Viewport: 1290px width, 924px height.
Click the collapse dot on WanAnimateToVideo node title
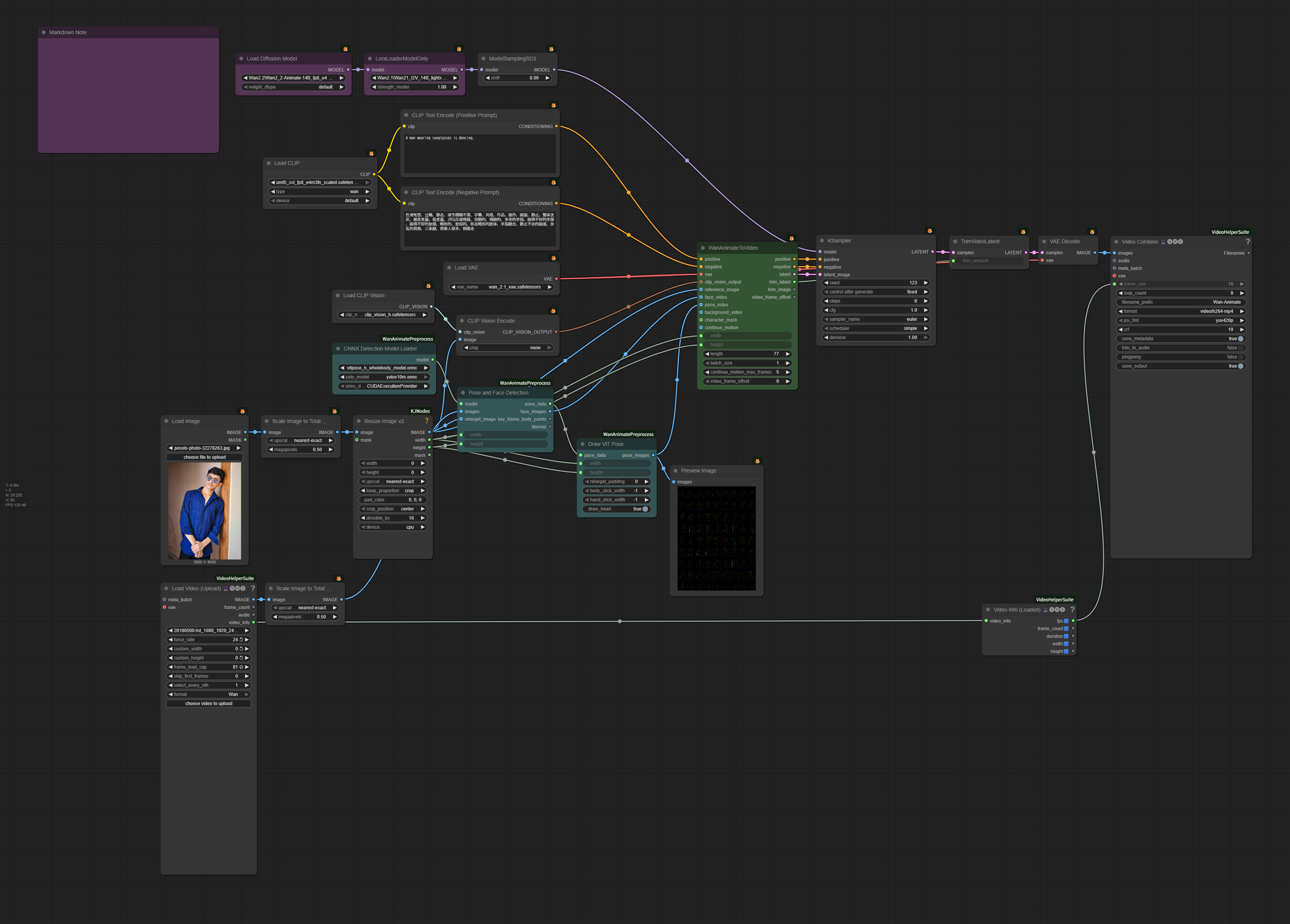pos(703,248)
